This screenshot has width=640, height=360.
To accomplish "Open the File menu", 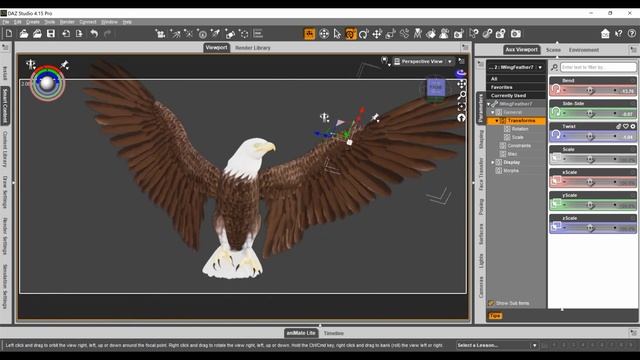I will [x=6, y=22].
